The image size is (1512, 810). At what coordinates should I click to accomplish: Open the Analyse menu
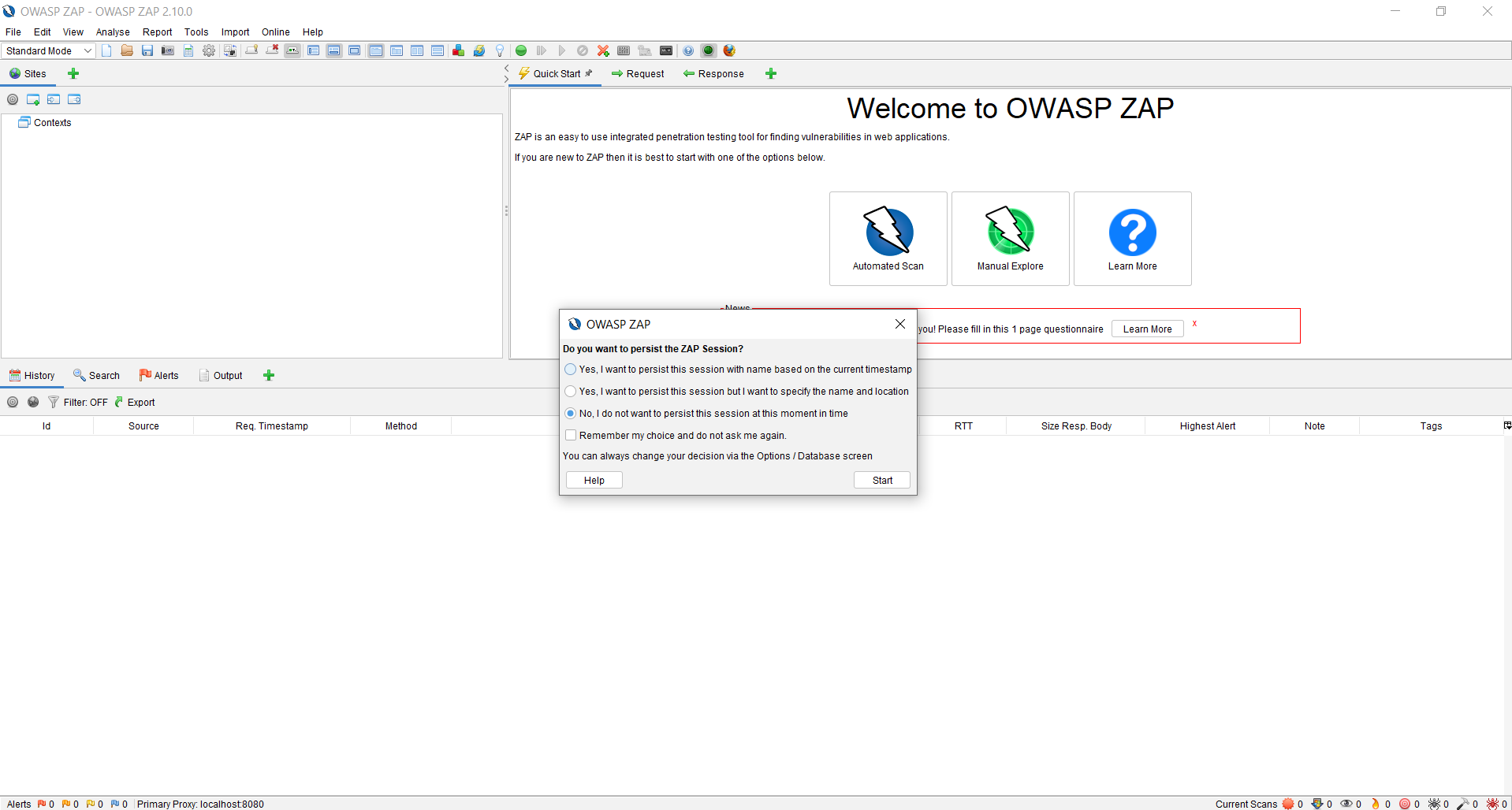point(113,32)
